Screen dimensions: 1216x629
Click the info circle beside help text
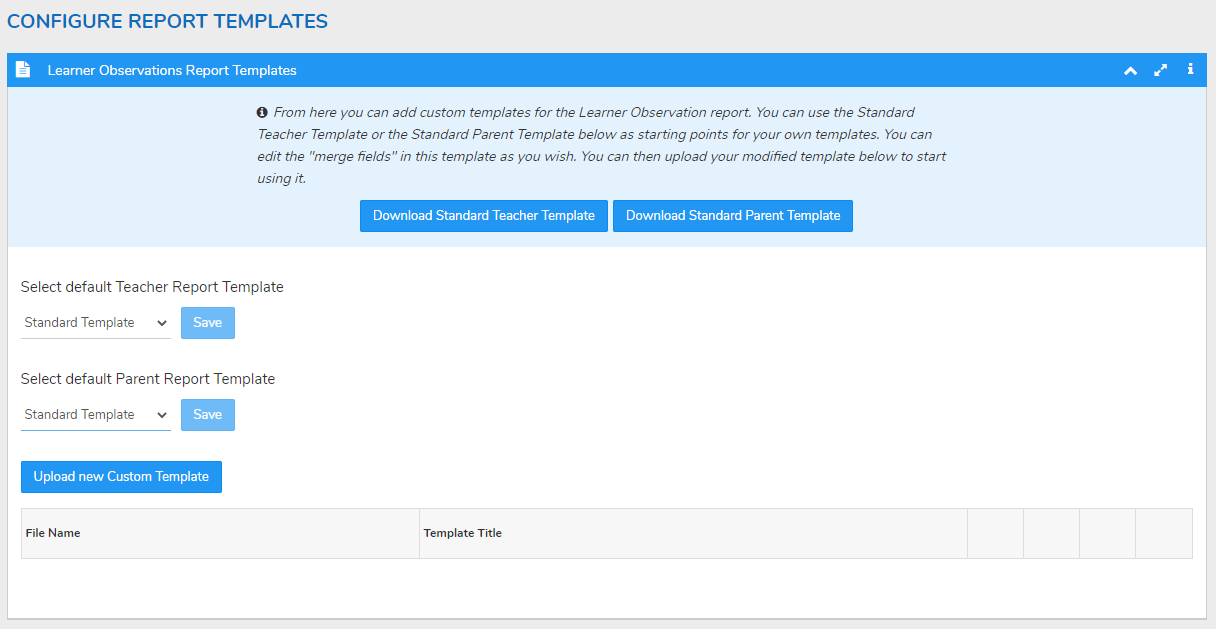click(262, 112)
